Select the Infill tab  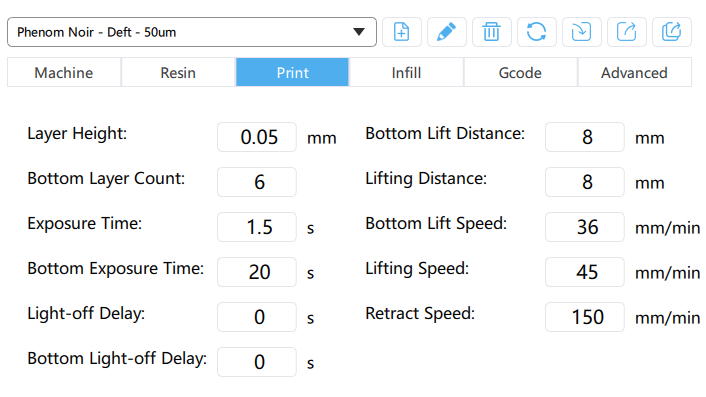click(x=406, y=72)
